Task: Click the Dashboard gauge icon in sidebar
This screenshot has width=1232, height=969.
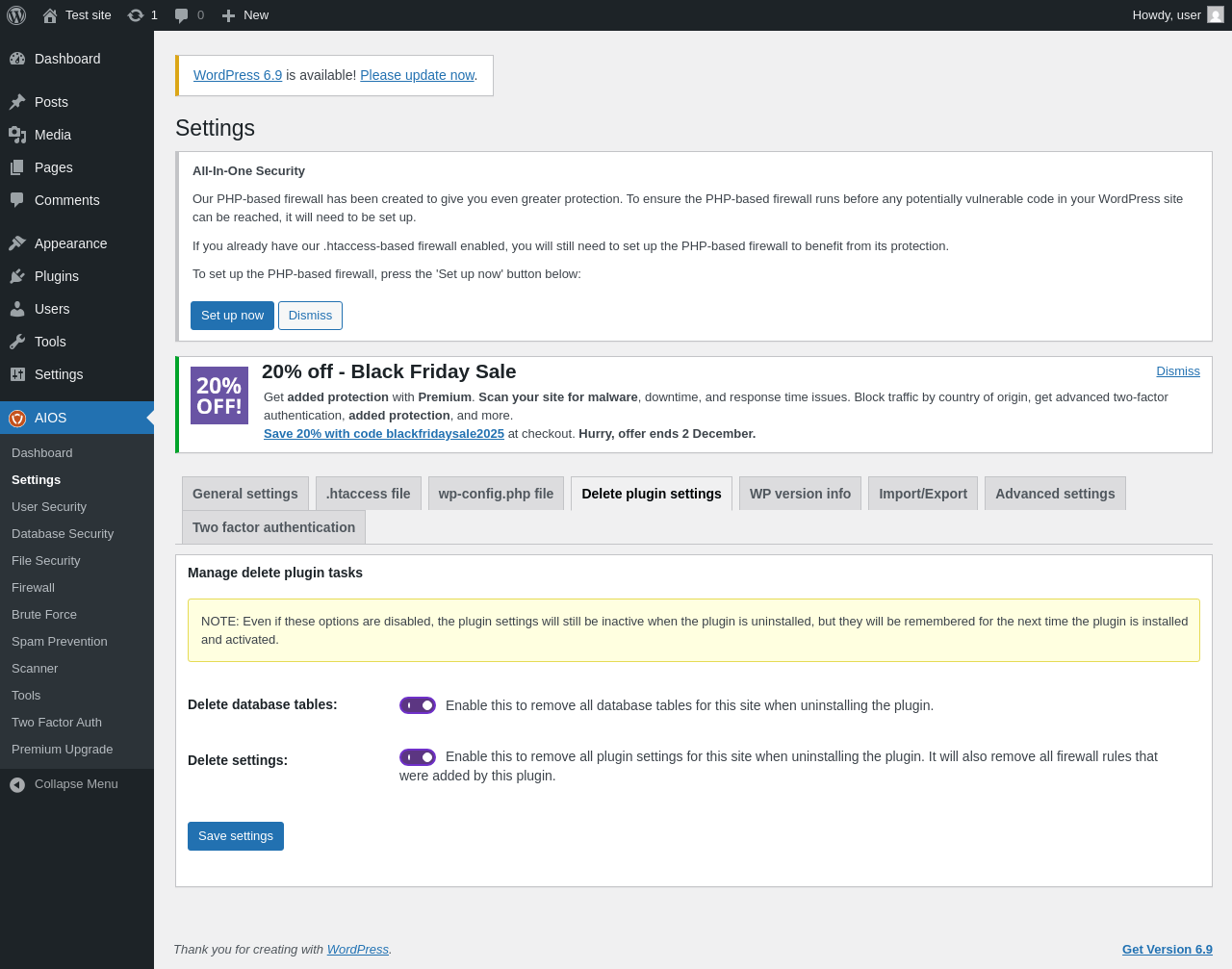Action: [x=17, y=59]
